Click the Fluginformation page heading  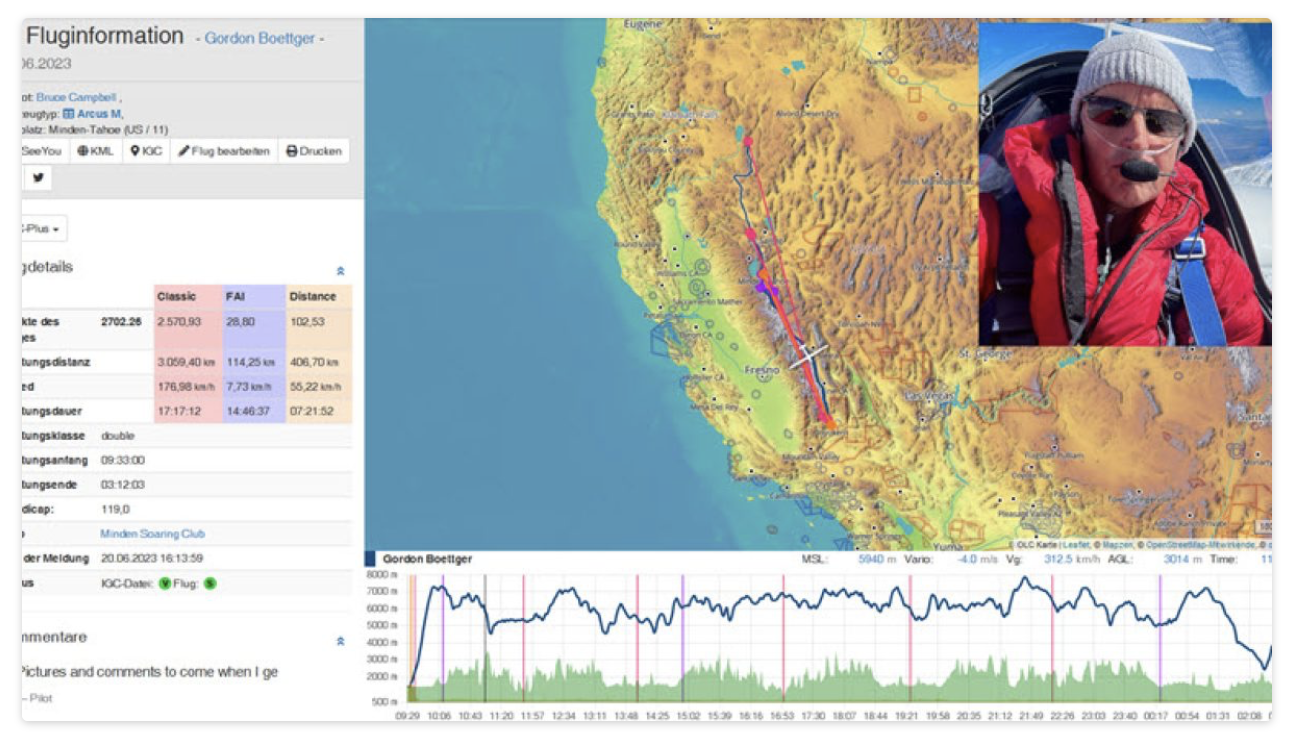(105, 36)
